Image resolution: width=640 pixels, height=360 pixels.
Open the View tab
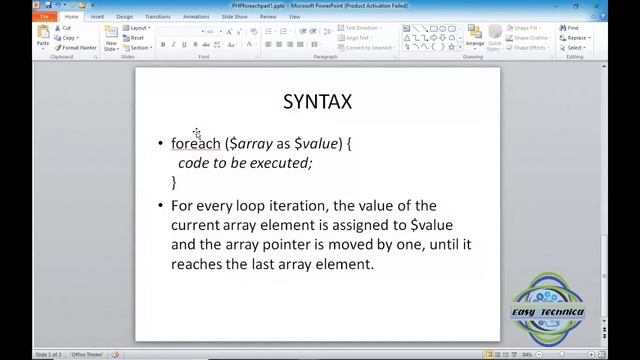pyautogui.click(x=294, y=17)
